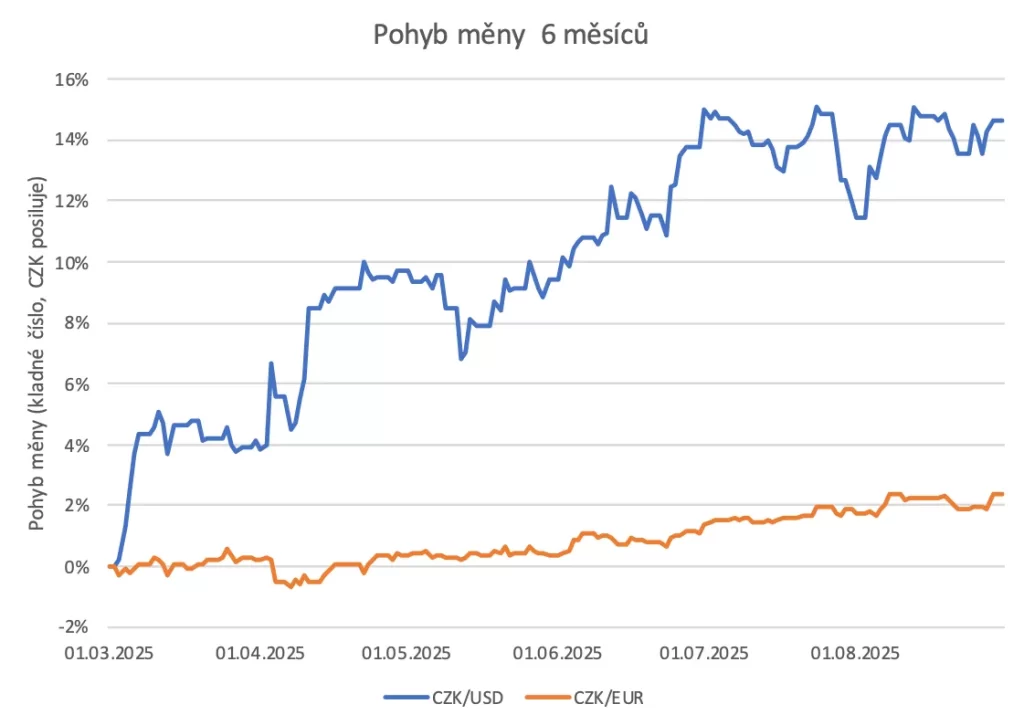Select the 01.04.2025 date axis label

(260, 653)
